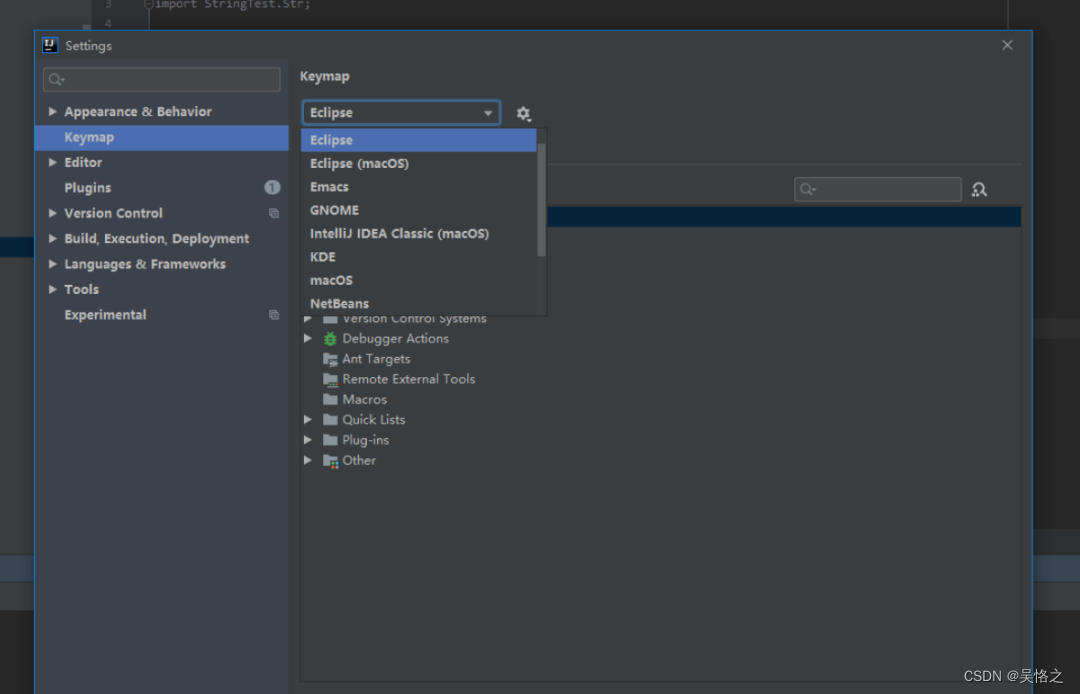Click the magnifier icon in settings search
Screen dimensions: 1080x694
tap(56, 80)
